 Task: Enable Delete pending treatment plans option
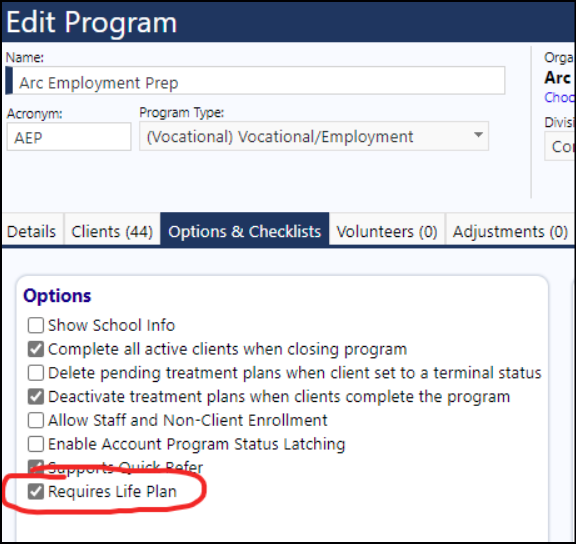point(36,373)
